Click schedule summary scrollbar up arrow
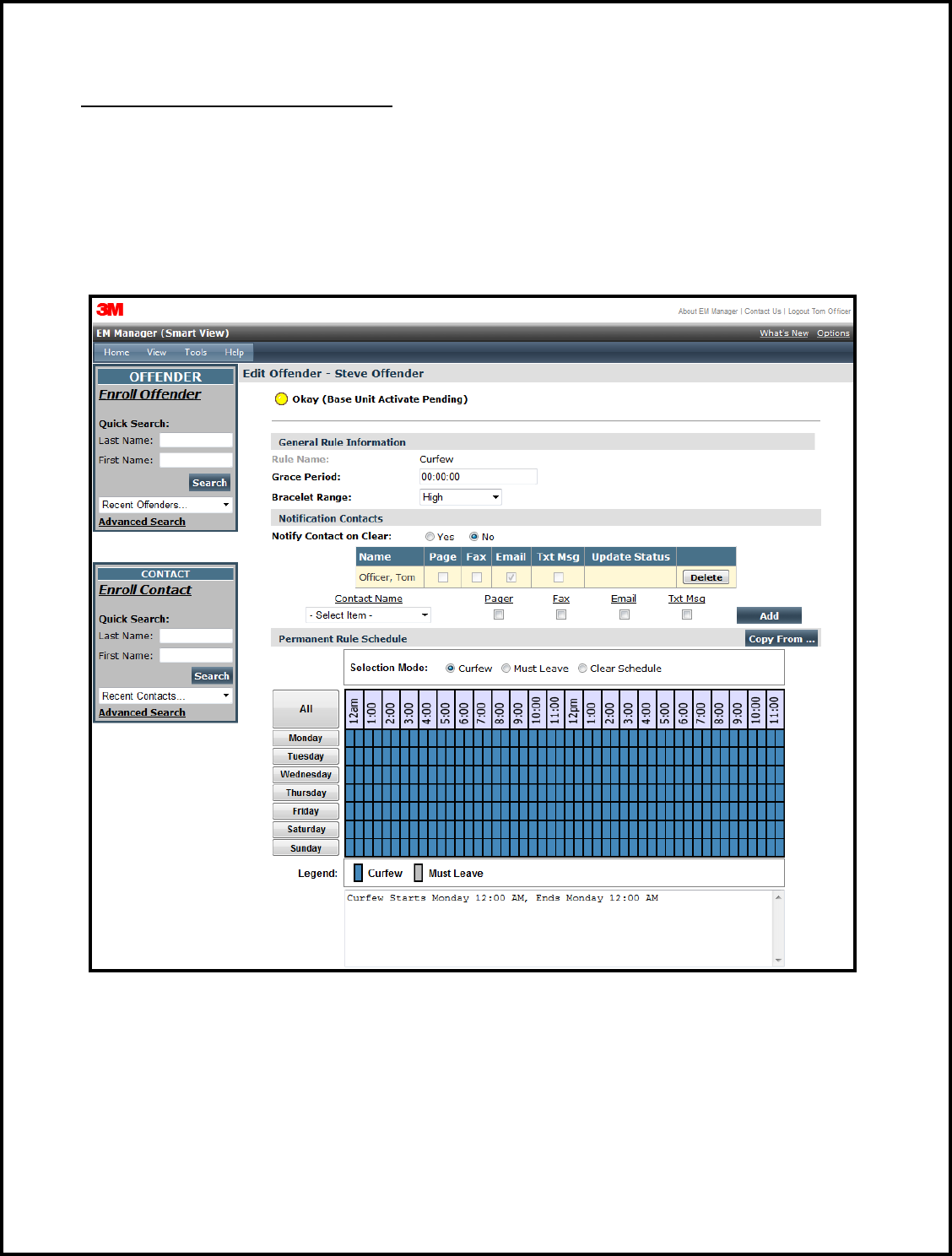The width and height of the screenshot is (952, 1256). click(x=778, y=897)
